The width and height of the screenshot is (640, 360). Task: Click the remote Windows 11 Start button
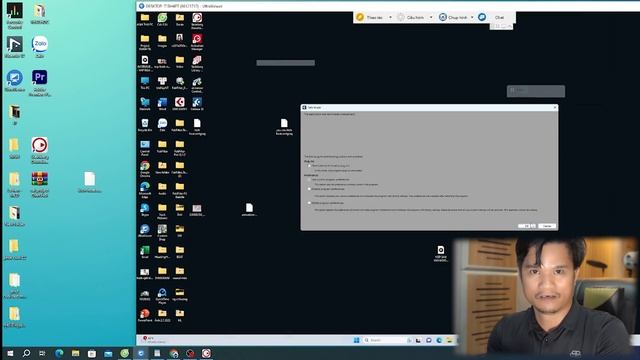[x=357, y=340]
